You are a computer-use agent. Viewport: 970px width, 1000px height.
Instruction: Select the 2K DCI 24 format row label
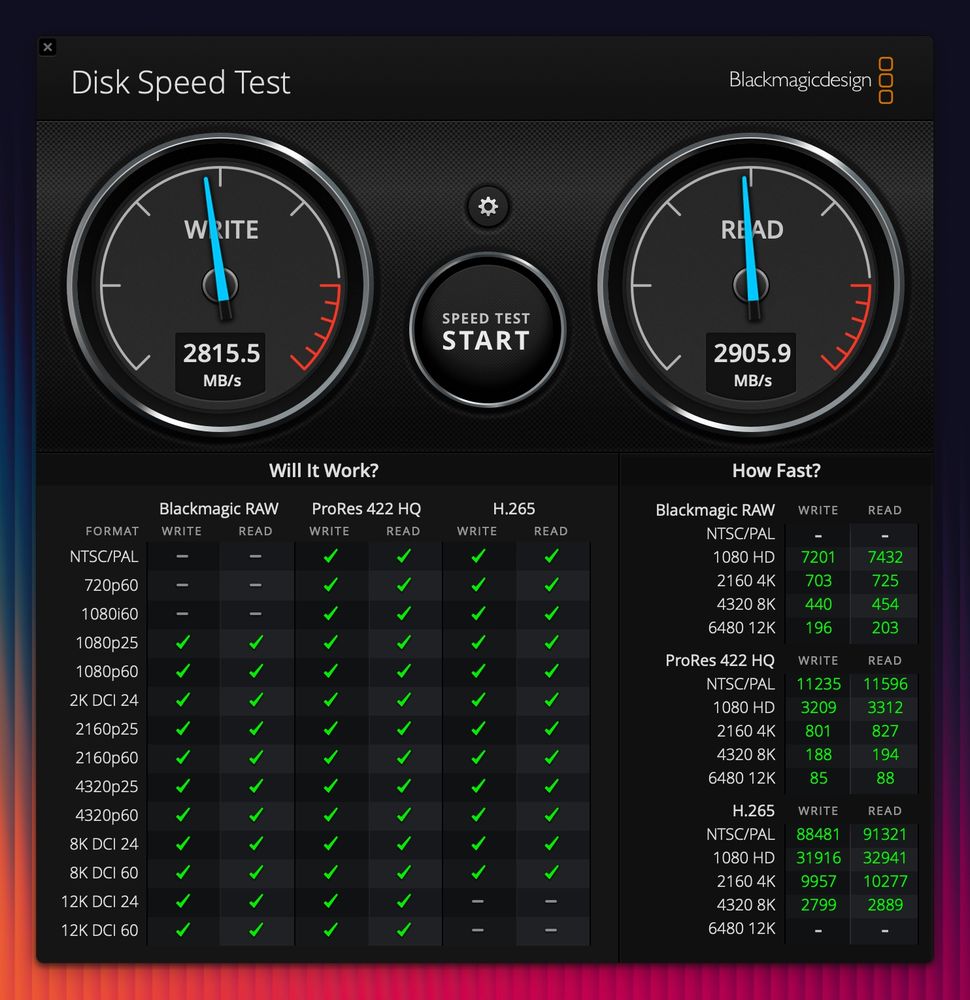coord(104,700)
